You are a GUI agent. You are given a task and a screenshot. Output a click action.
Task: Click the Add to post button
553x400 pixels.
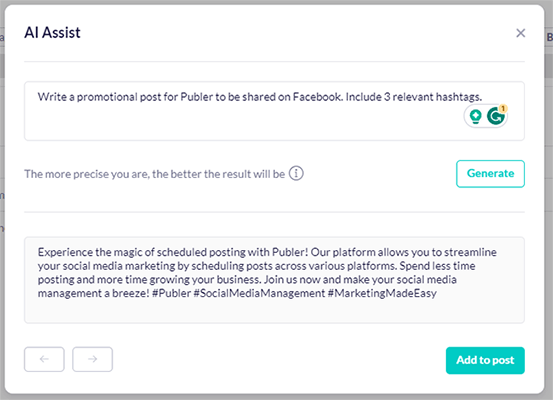pos(485,360)
